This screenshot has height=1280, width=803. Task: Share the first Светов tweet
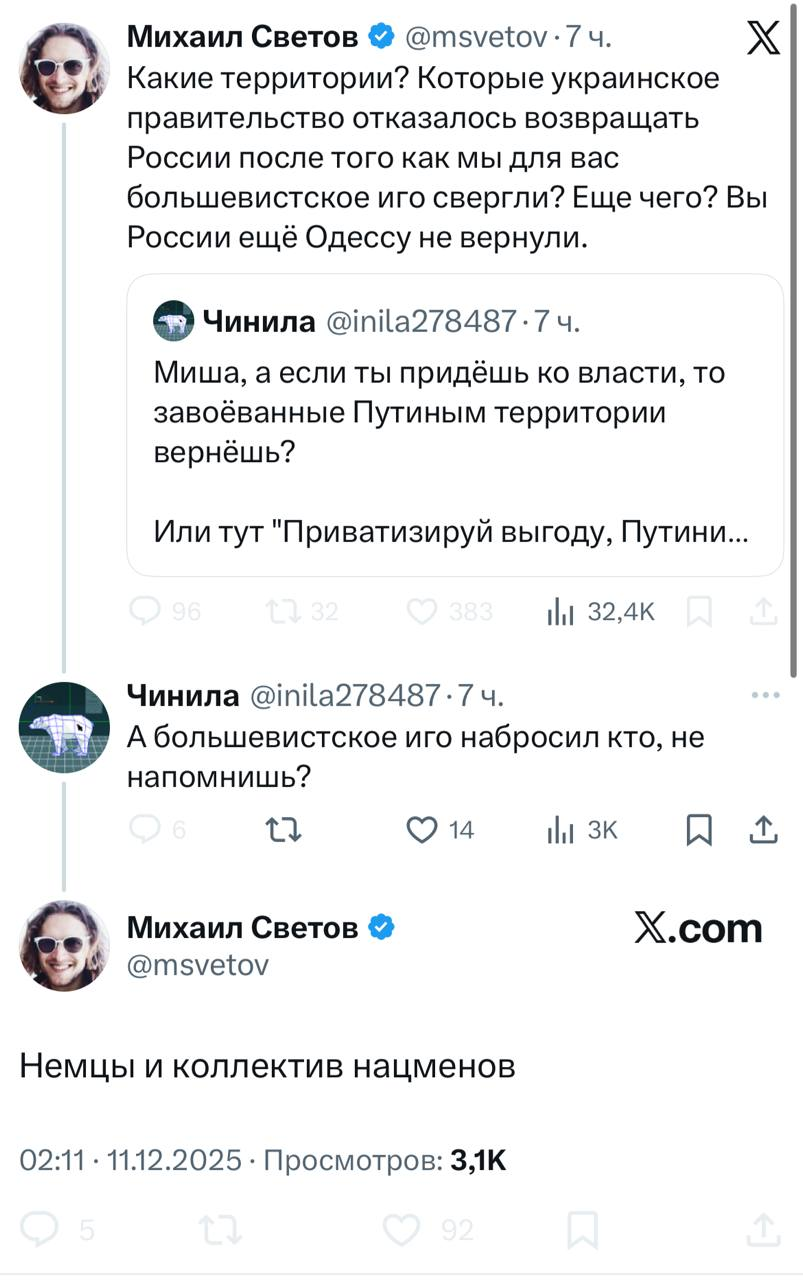[763, 611]
